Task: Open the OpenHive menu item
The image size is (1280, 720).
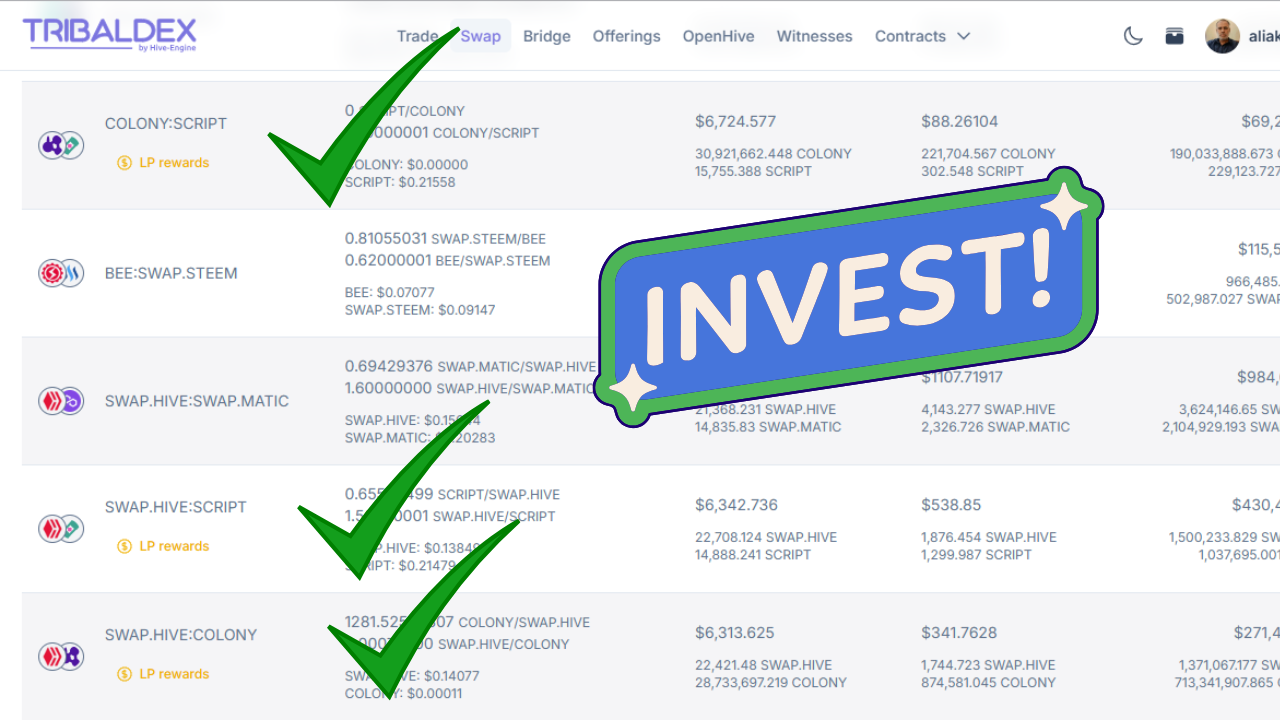Action: click(718, 36)
